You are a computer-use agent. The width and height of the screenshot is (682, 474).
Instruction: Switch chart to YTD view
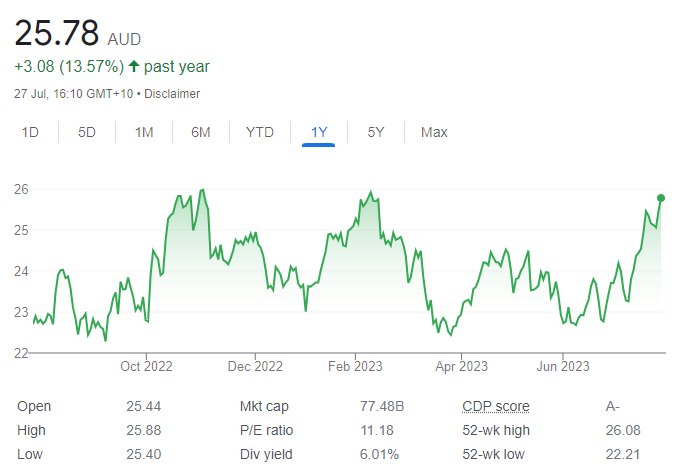tap(260, 132)
